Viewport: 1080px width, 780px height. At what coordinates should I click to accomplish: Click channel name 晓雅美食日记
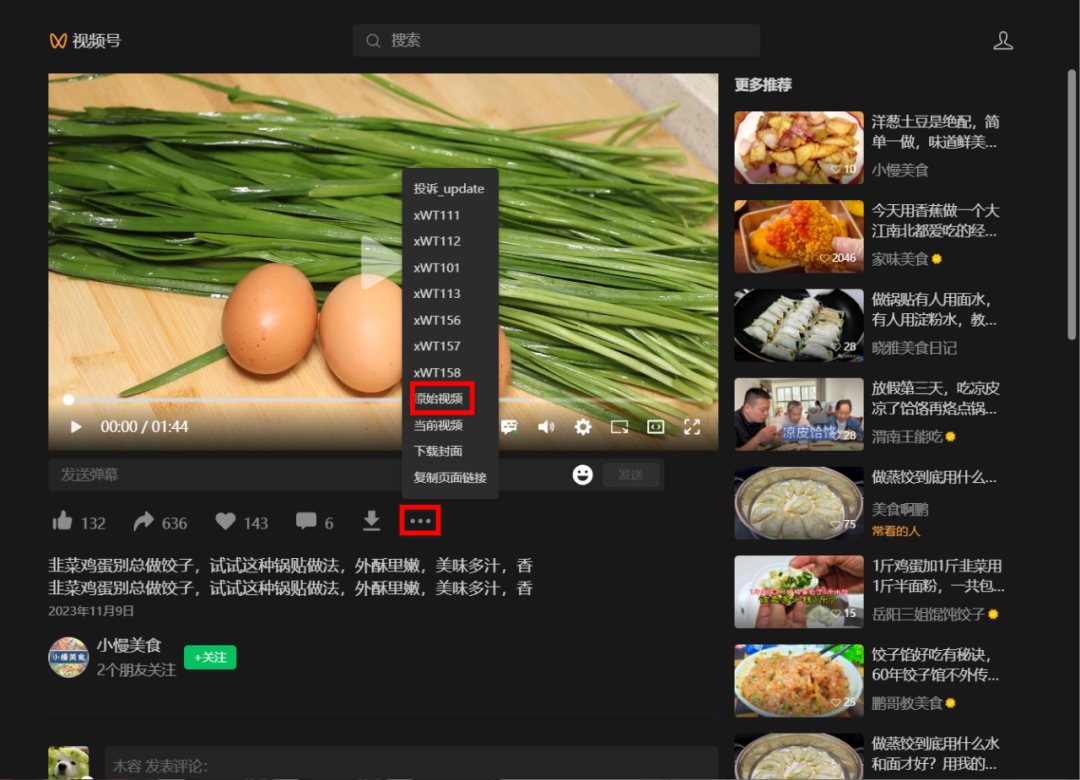click(x=914, y=348)
